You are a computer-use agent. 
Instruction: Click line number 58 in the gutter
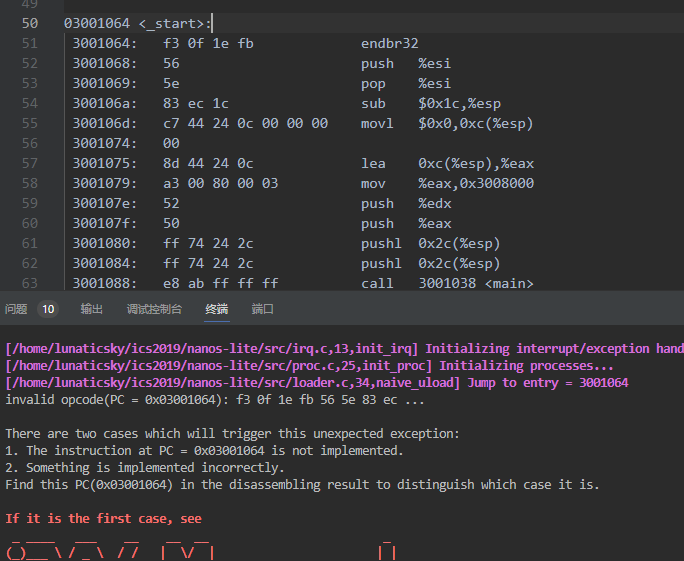point(30,183)
